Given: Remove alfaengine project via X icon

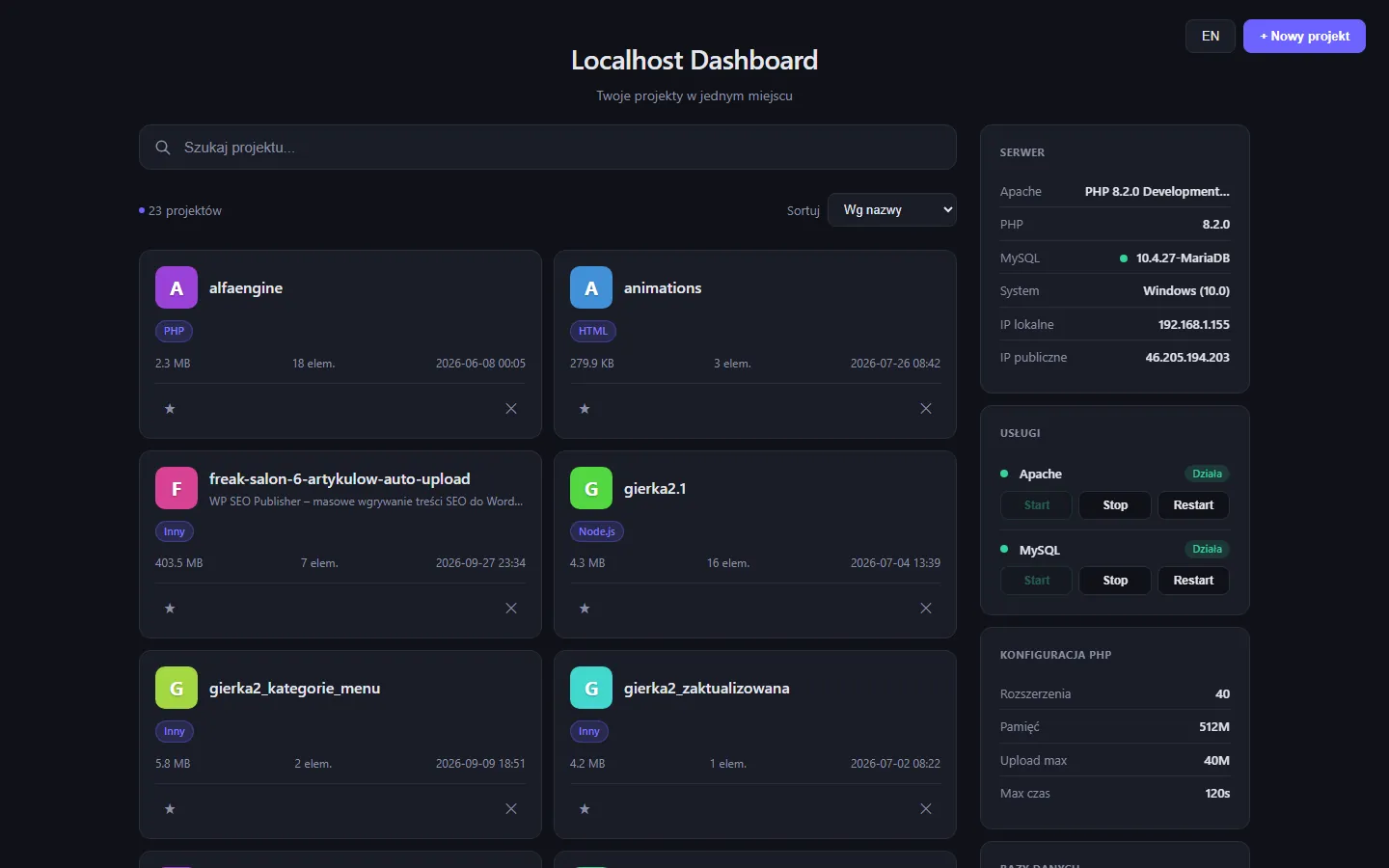Looking at the screenshot, I should click(511, 409).
